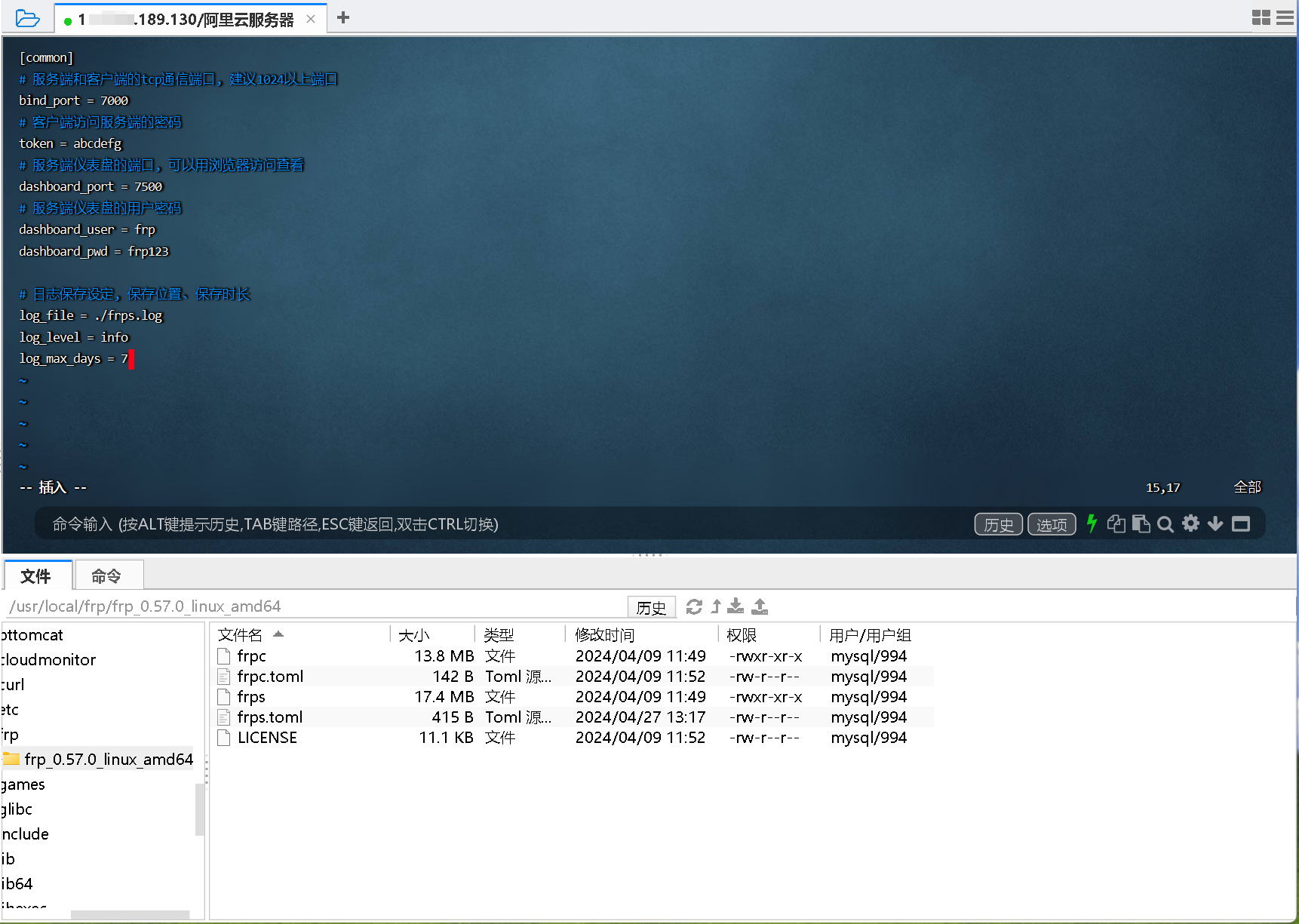This screenshot has height=924, width=1299.
Task: Add a new session tab with plus
Action: tap(343, 17)
